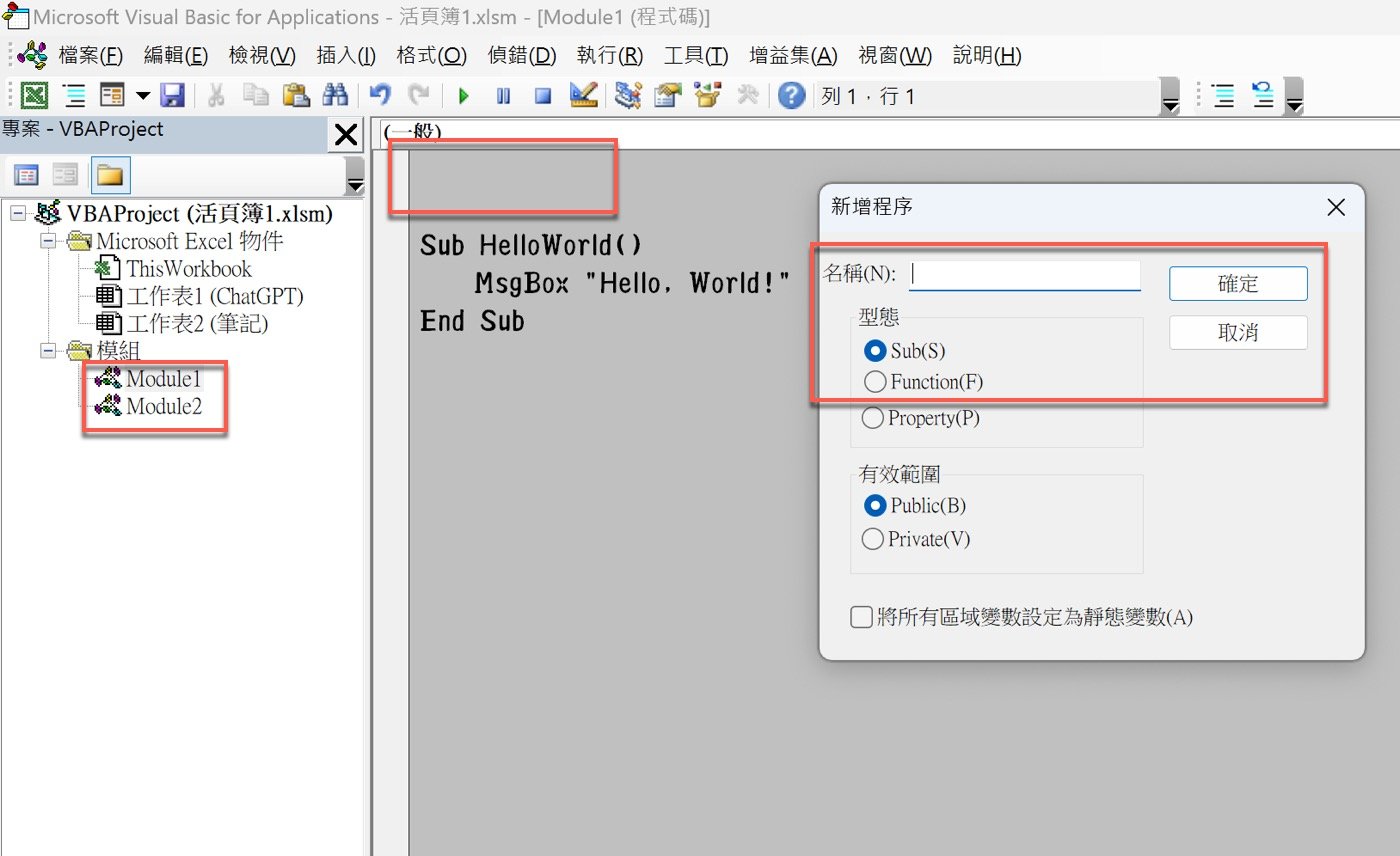Image resolution: width=1400 pixels, height=856 pixels.
Task: Click the Find binoculars icon
Action: (x=334, y=96)
